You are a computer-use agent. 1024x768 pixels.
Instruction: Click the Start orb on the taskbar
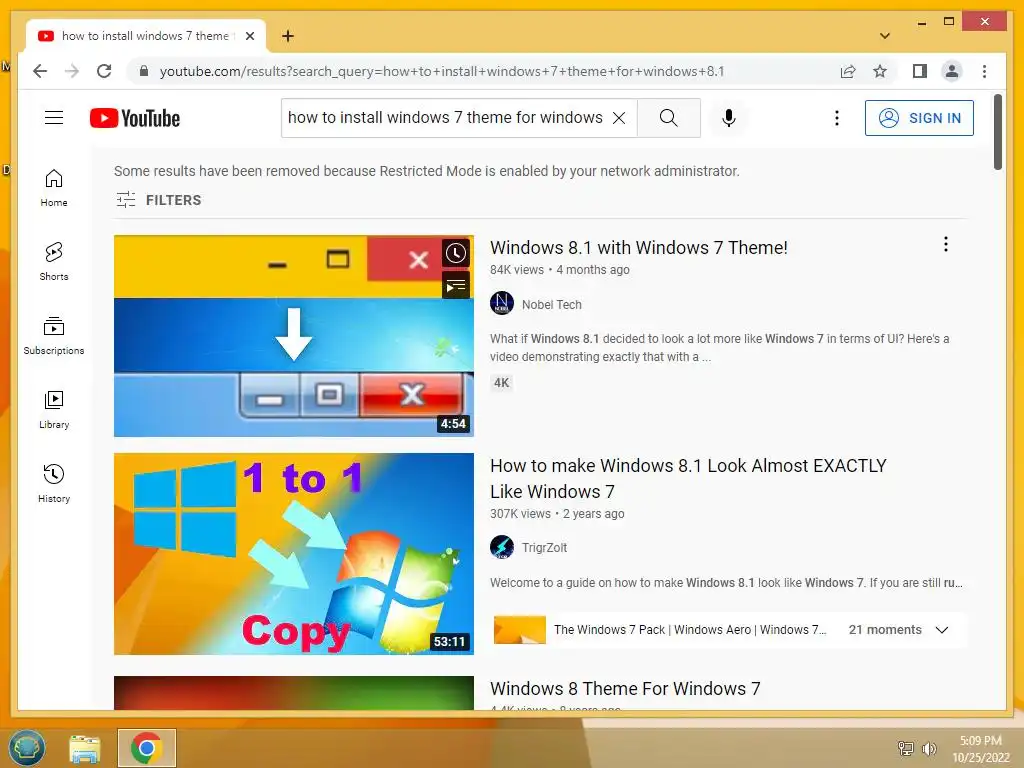click(27, 747)
